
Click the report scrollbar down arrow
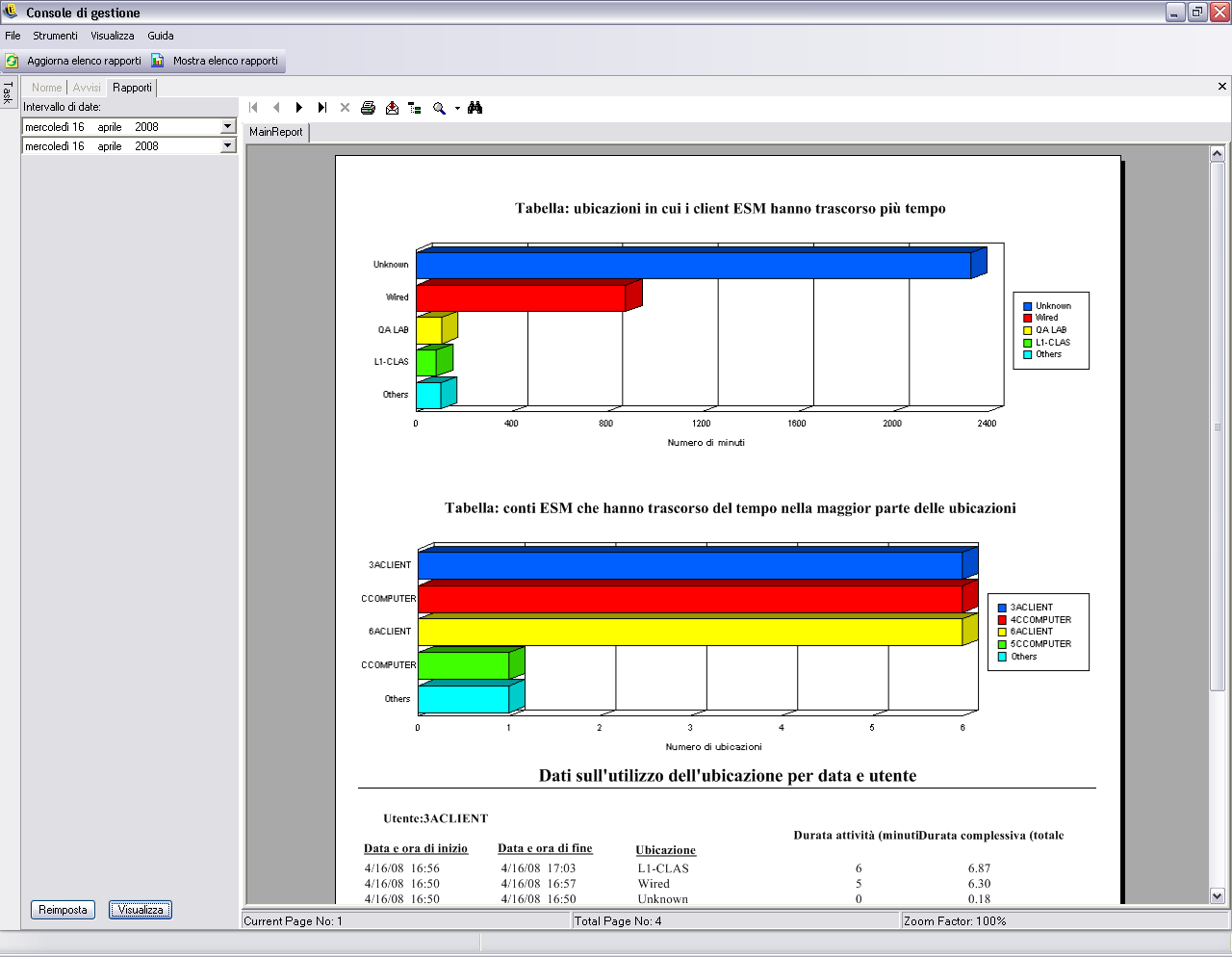[1217, 895]
